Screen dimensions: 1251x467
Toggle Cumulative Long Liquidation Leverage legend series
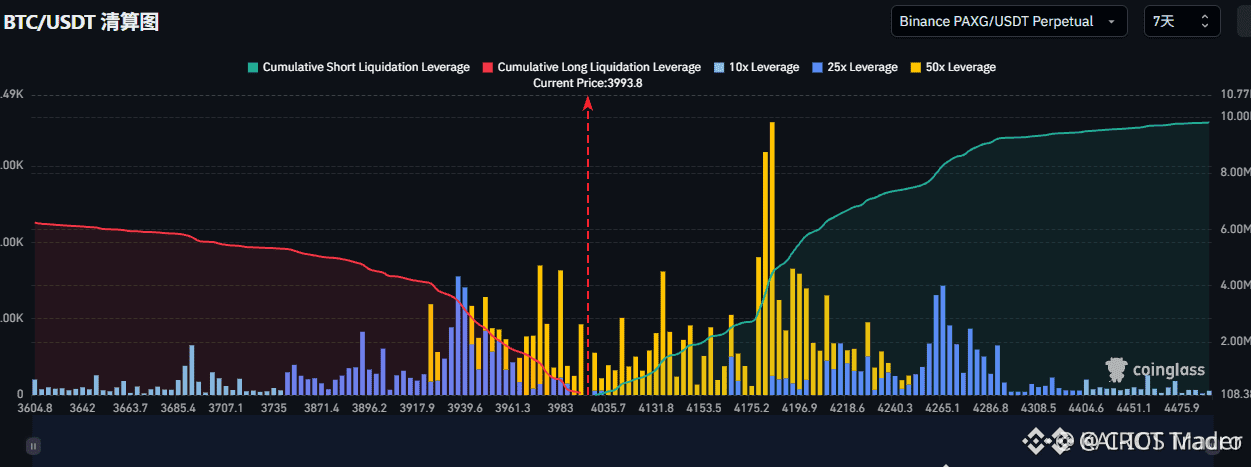point(591,67)
